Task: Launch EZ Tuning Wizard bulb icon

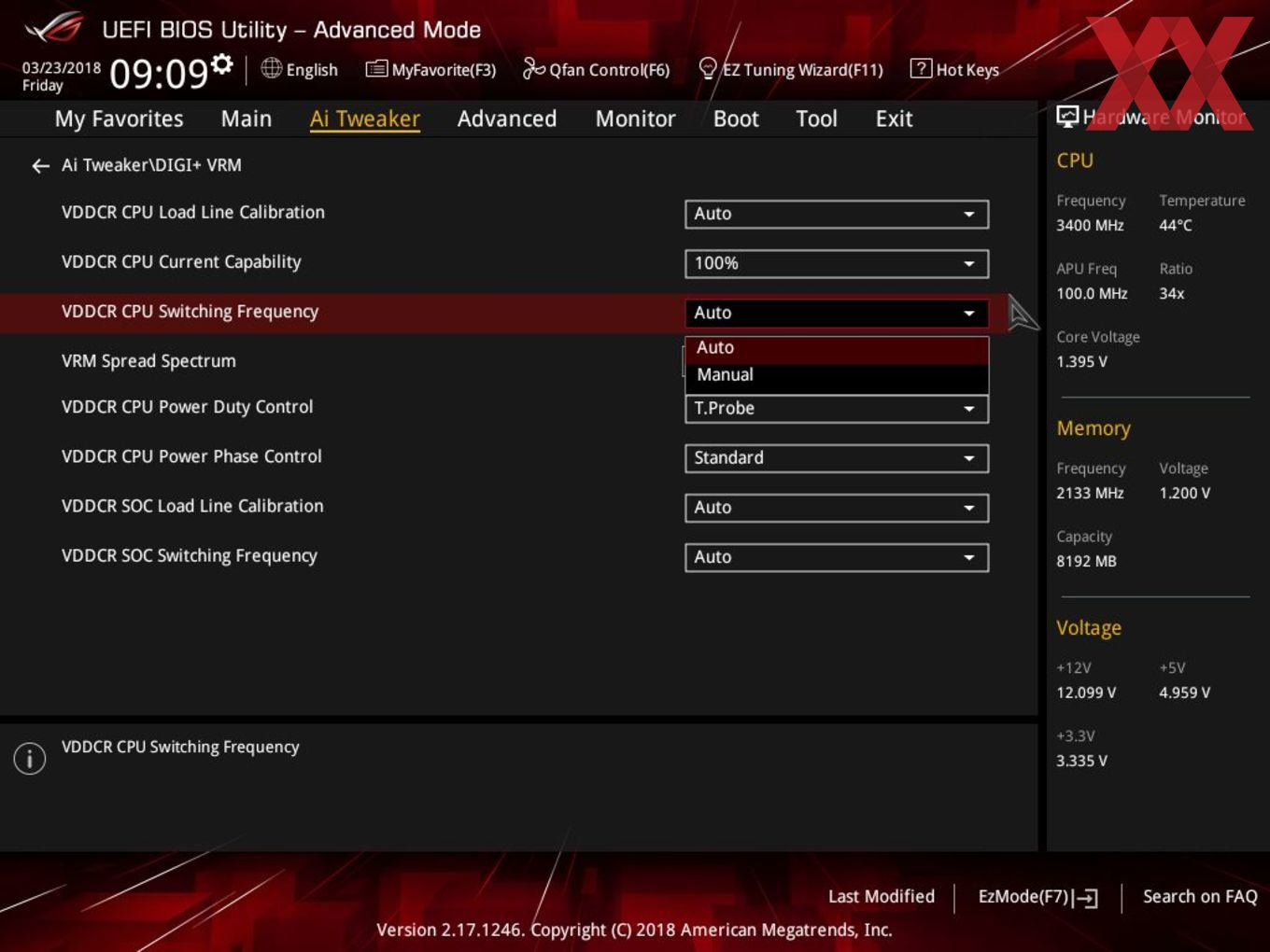Action: pyautogui.click(x=708, y=68)
